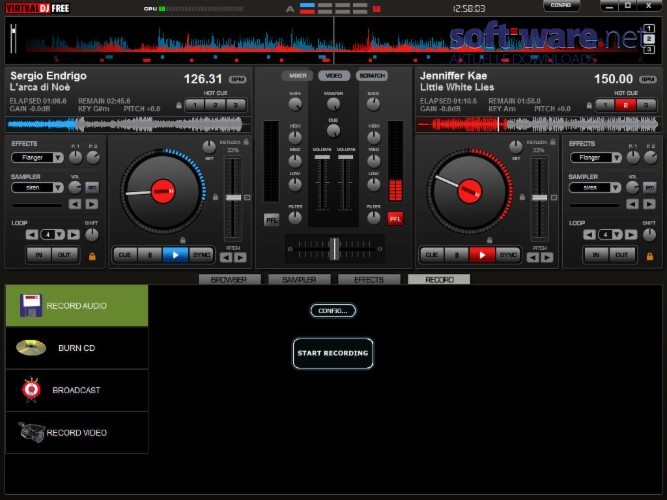Choose the Broadcast antenna icon

tap(31, 389)
